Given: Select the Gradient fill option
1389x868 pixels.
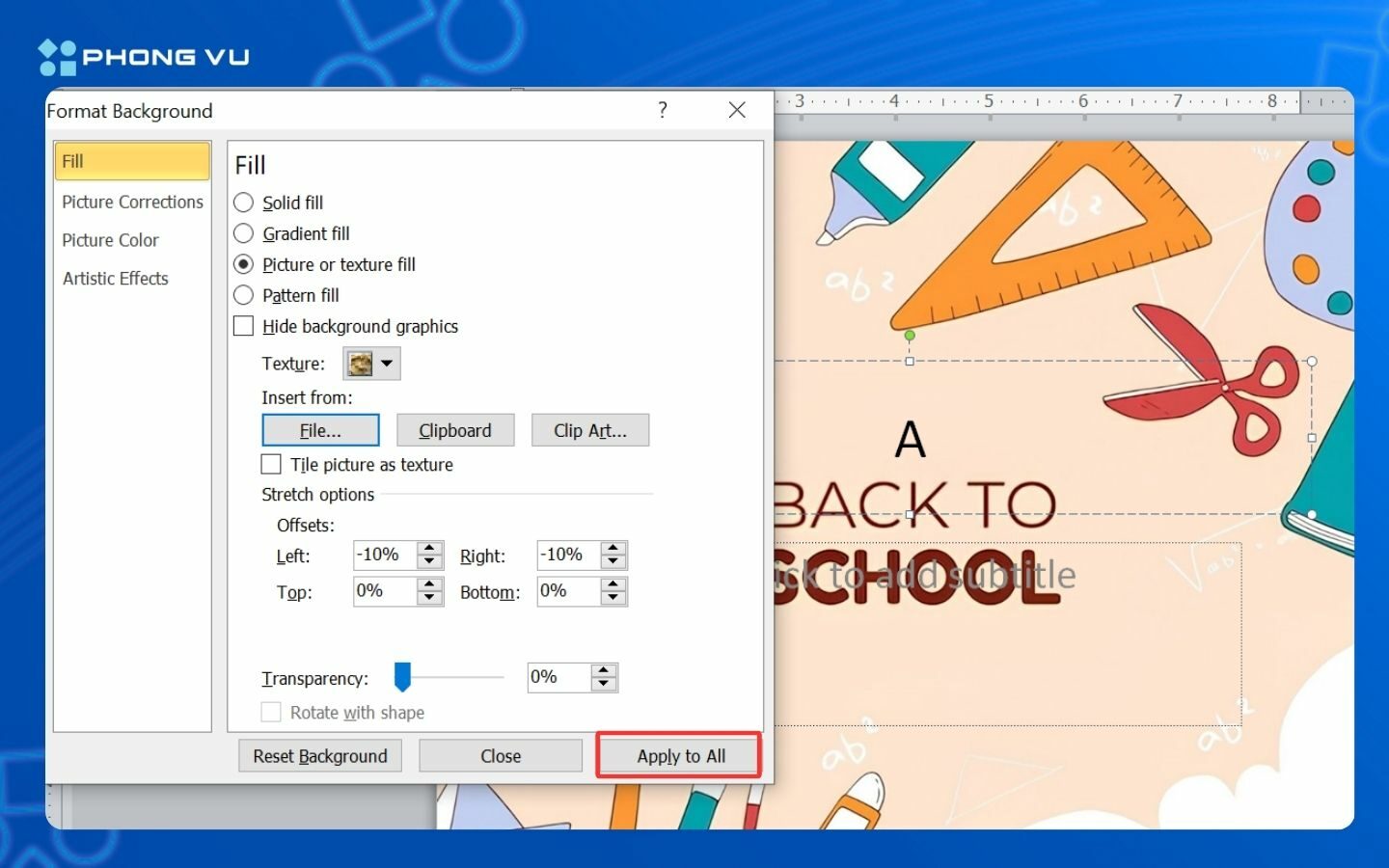Looking at the screenshot, I should pyautogui.click(x=292, y=233).
